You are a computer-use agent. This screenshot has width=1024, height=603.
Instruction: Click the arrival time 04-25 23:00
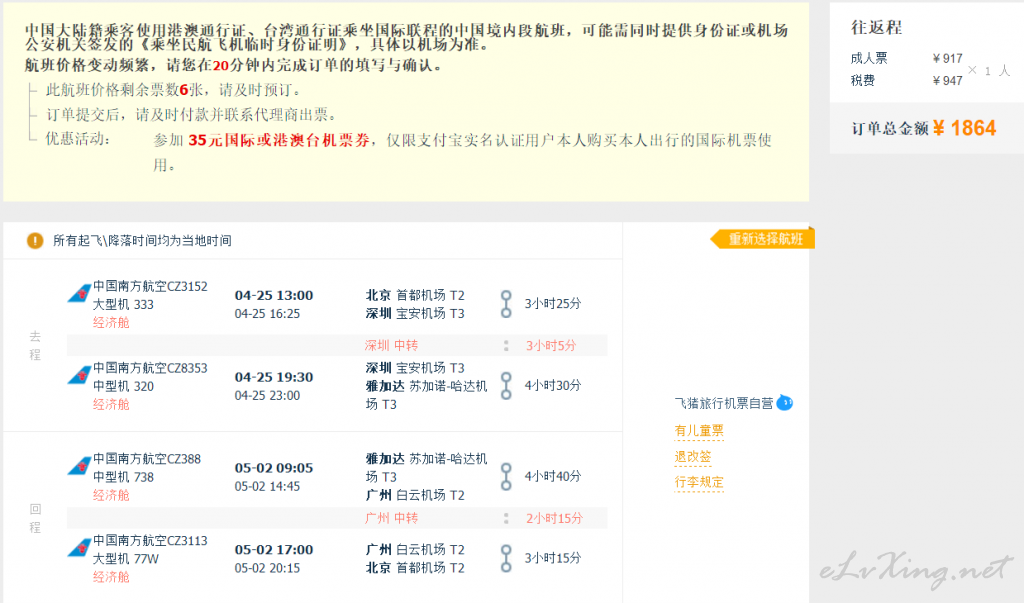point(268,395)
